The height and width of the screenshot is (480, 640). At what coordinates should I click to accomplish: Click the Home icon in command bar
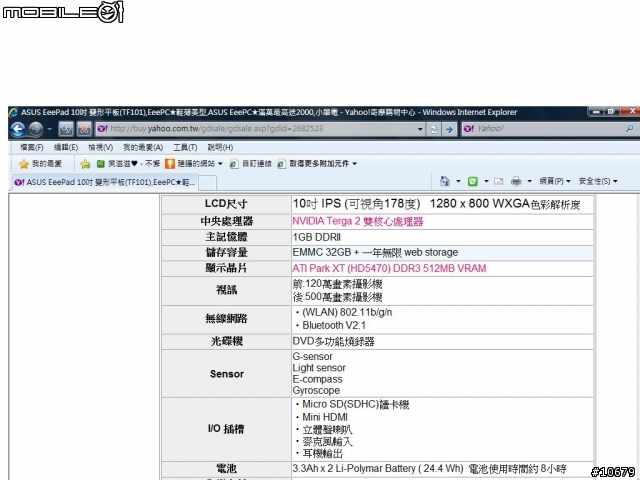pos(444,181)
